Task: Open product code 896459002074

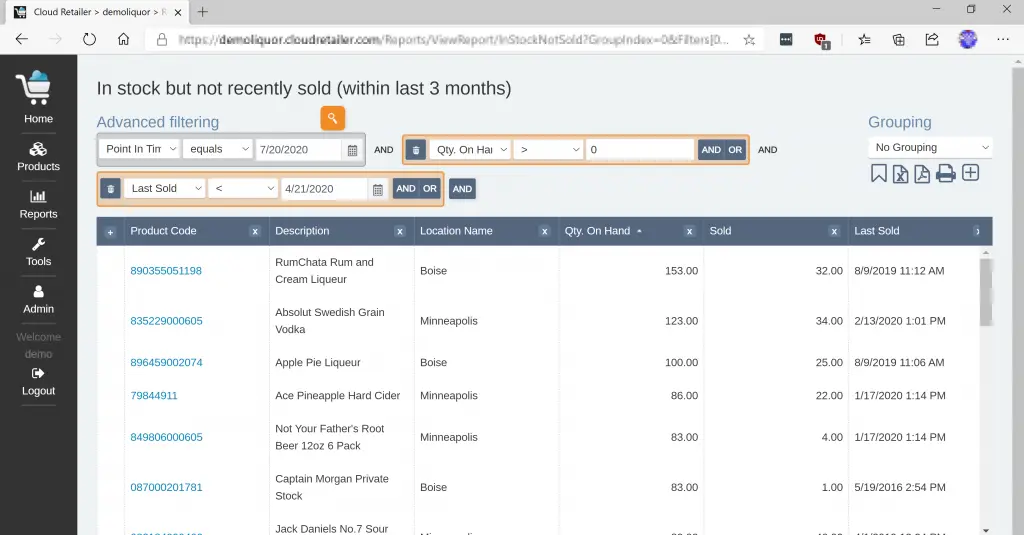Action: coord(166,363)
